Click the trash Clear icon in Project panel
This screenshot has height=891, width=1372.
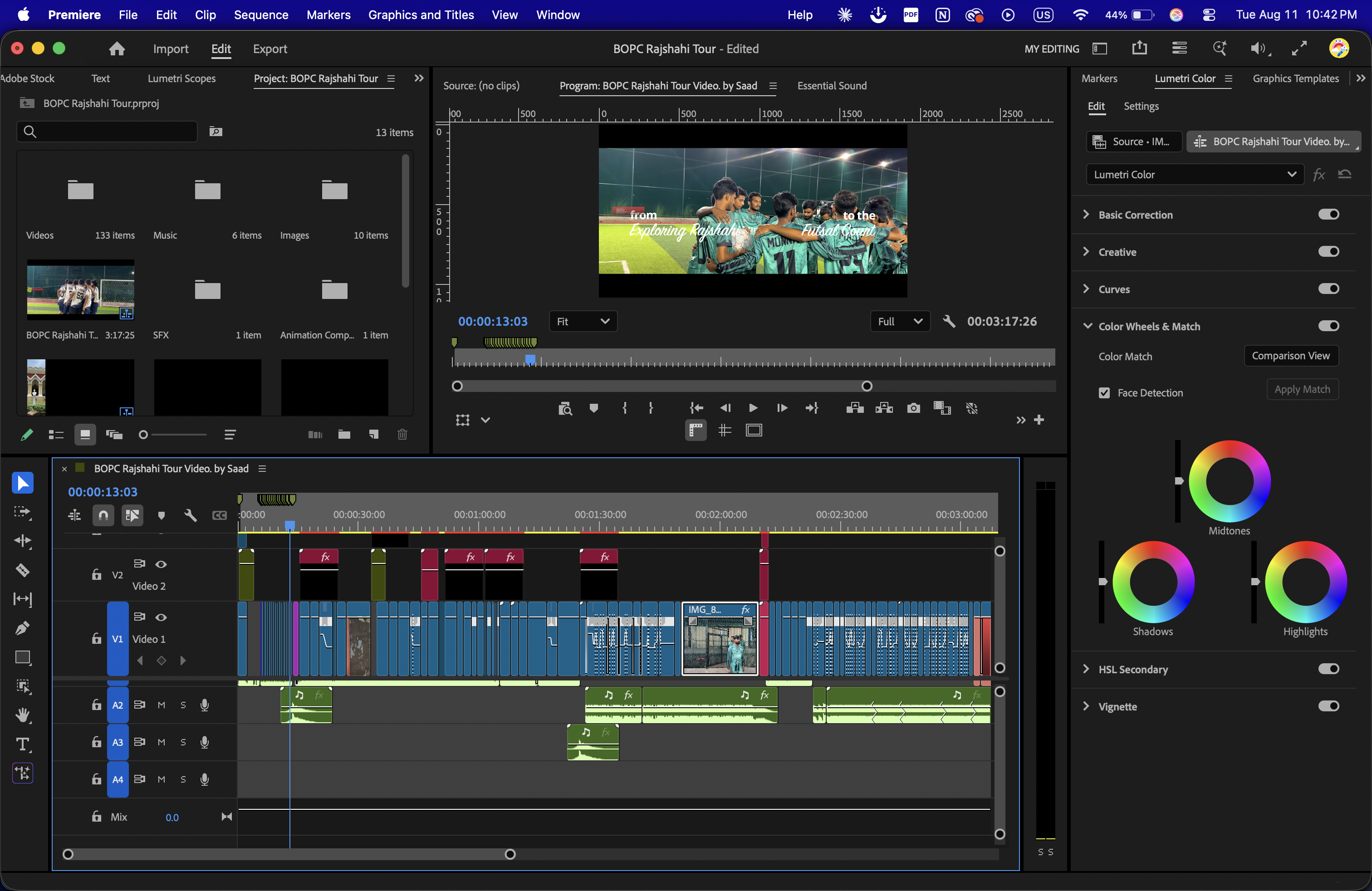[402, 435]
